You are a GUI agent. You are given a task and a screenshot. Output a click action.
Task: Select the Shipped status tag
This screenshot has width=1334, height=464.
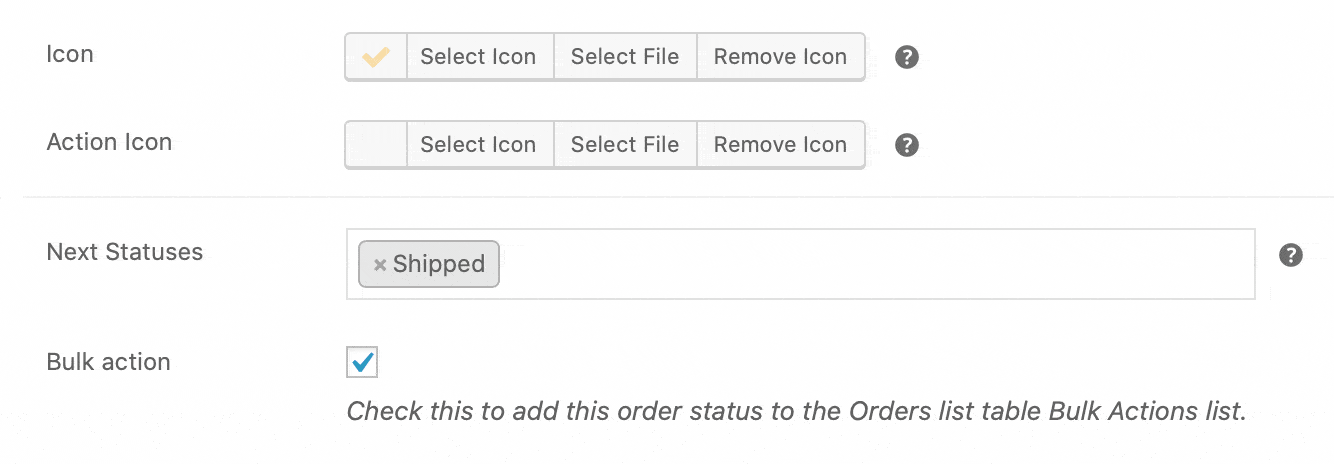(x=438, y=264)
